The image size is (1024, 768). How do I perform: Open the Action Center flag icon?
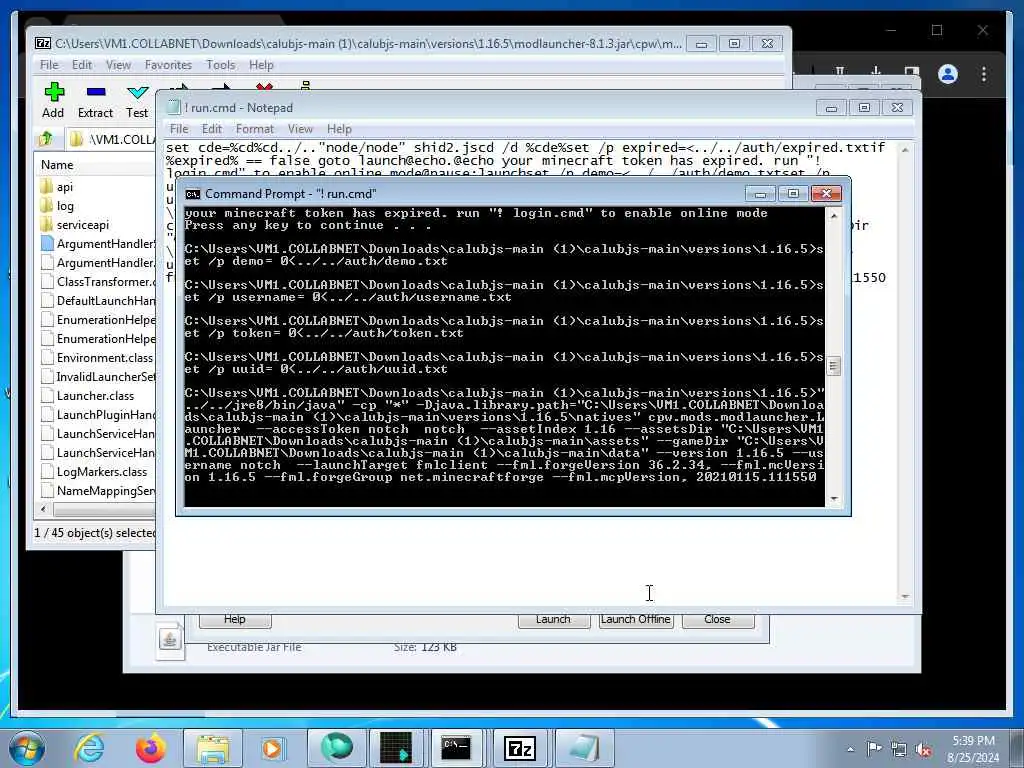point(874,748)
